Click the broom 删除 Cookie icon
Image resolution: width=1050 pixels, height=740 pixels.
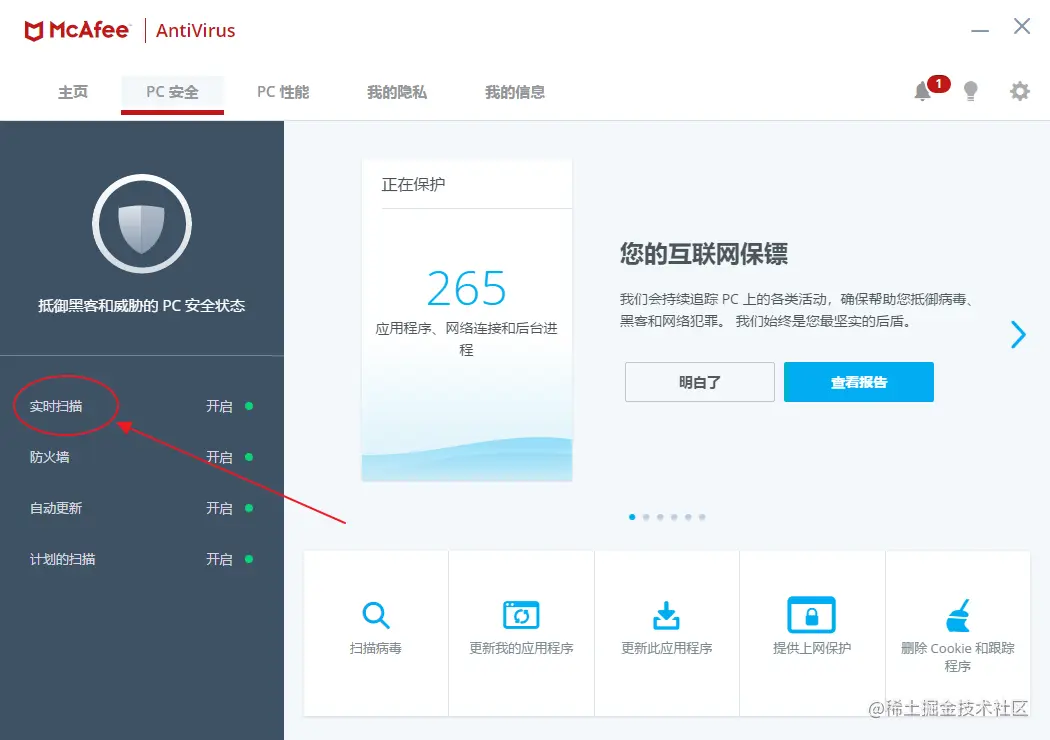(958, 615)
